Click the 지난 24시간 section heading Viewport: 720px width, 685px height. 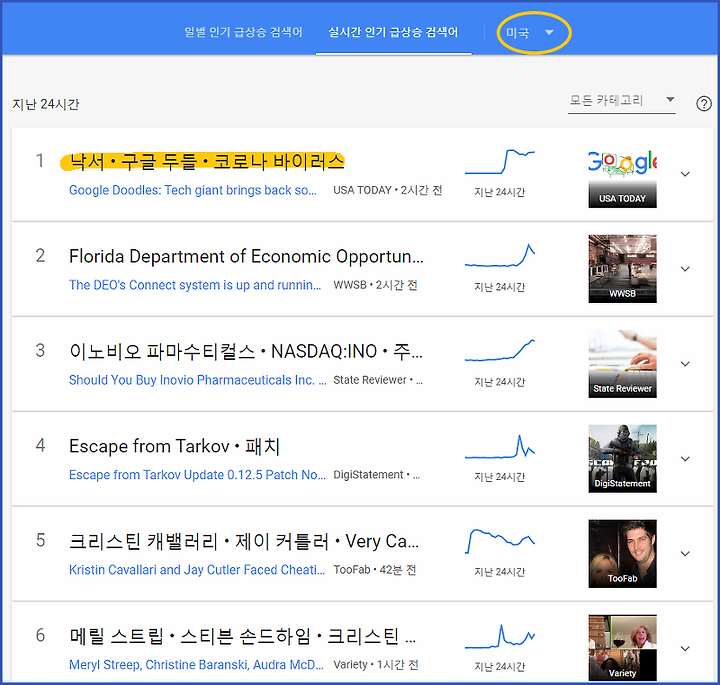pyautogui.click(x=46, y=104)
